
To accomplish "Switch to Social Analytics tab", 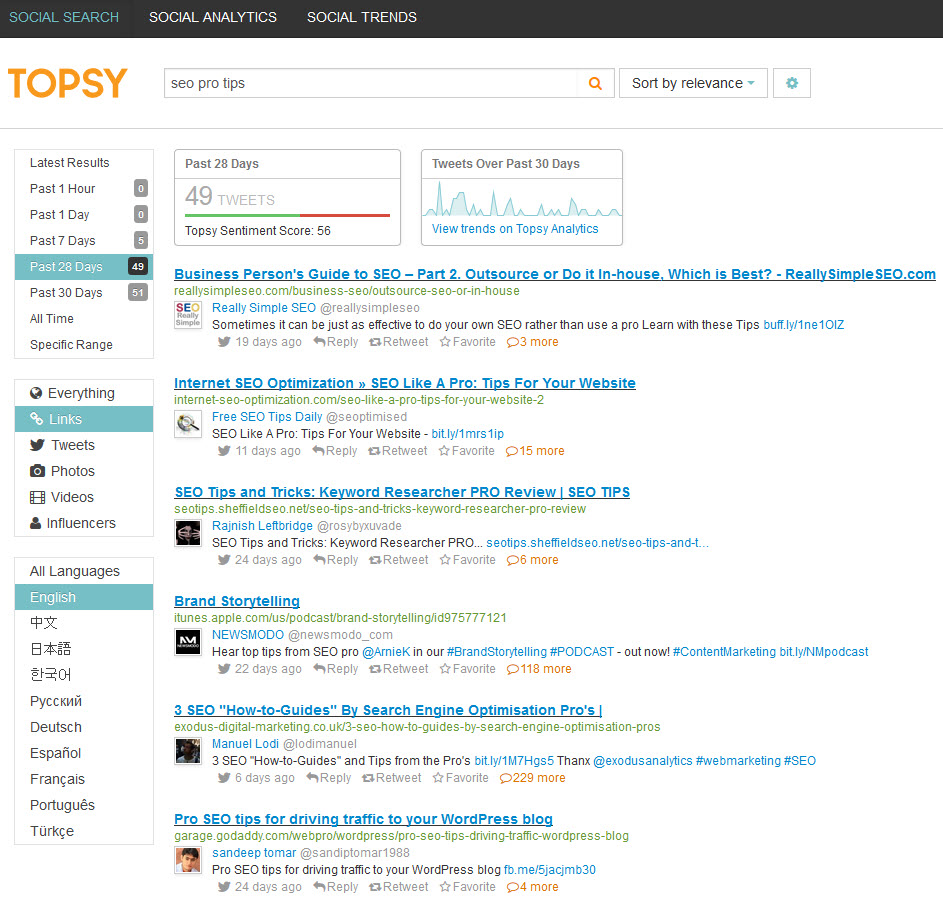I will click(213, 17).
